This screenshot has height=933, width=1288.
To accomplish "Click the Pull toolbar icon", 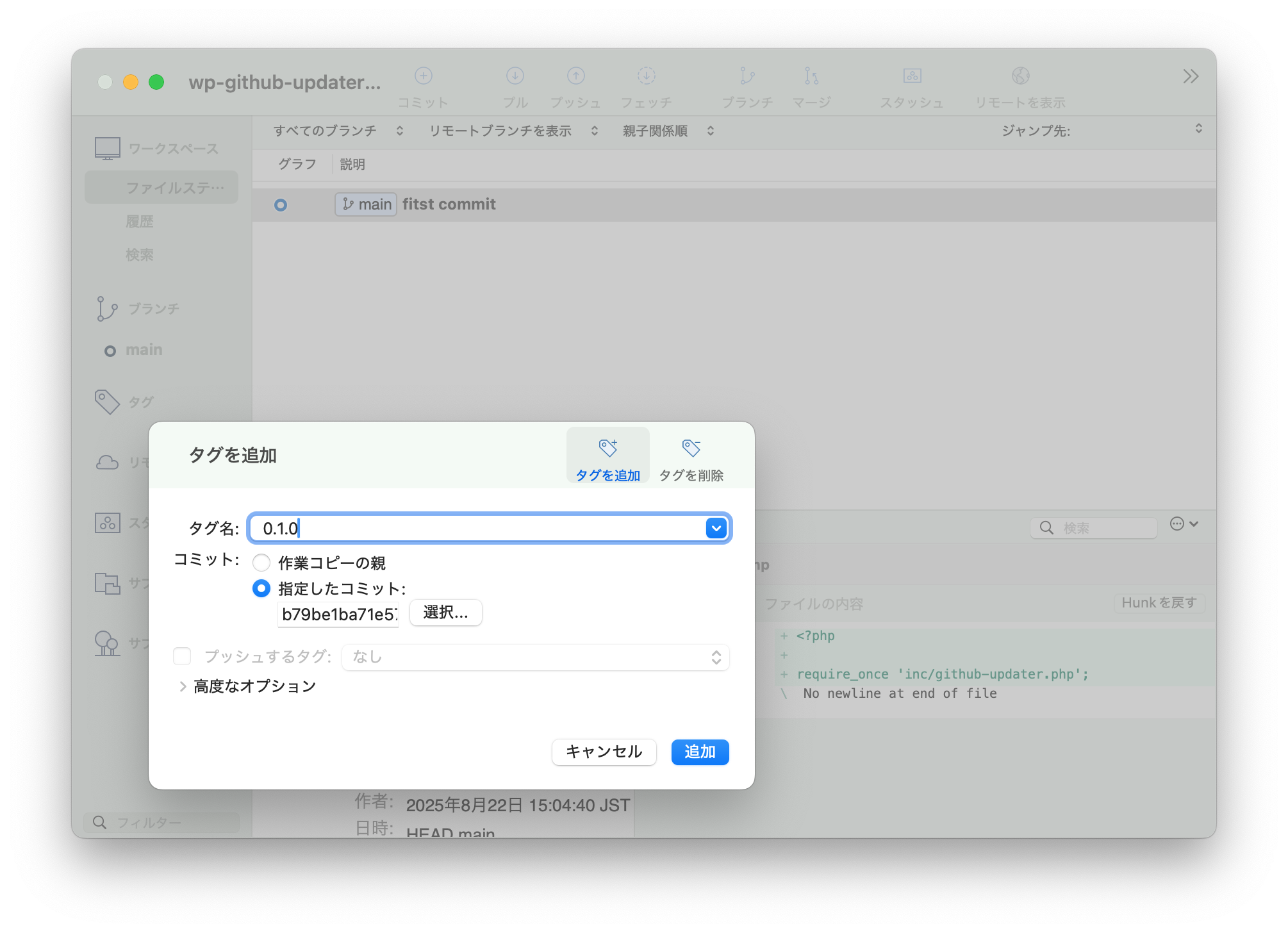I will point(515,76).
